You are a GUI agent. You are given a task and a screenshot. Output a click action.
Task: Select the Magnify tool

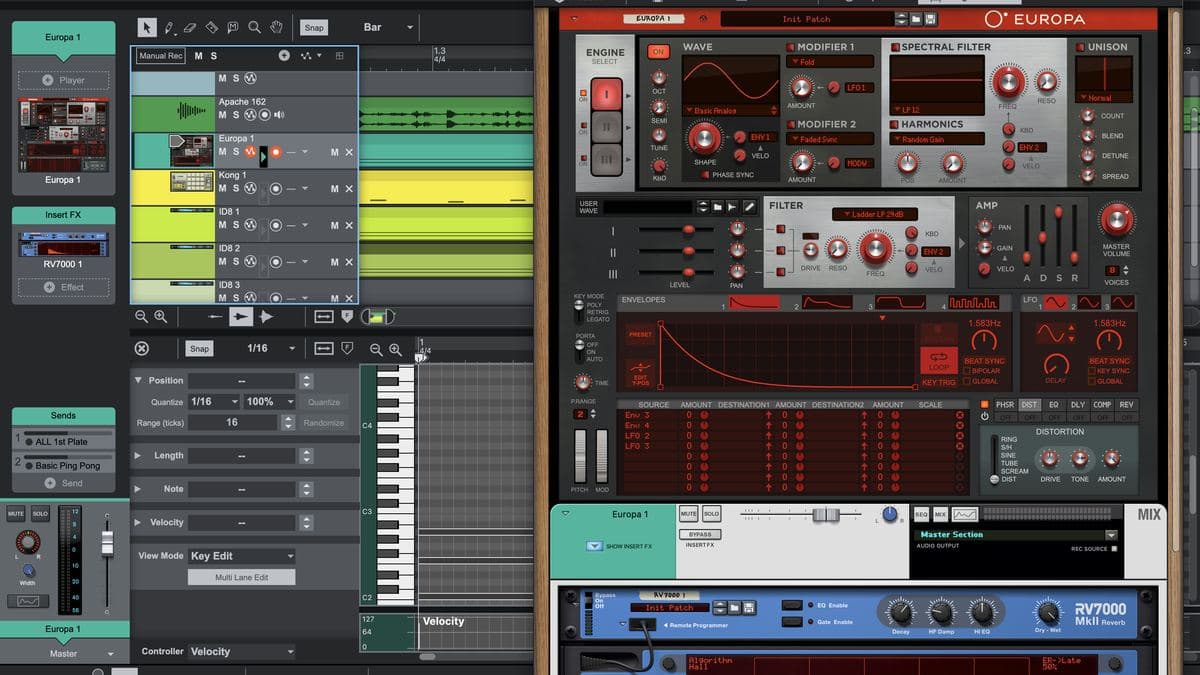point(254,27)
